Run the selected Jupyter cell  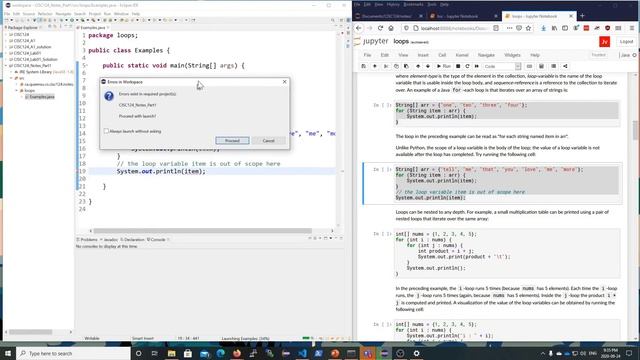point(444,66)
